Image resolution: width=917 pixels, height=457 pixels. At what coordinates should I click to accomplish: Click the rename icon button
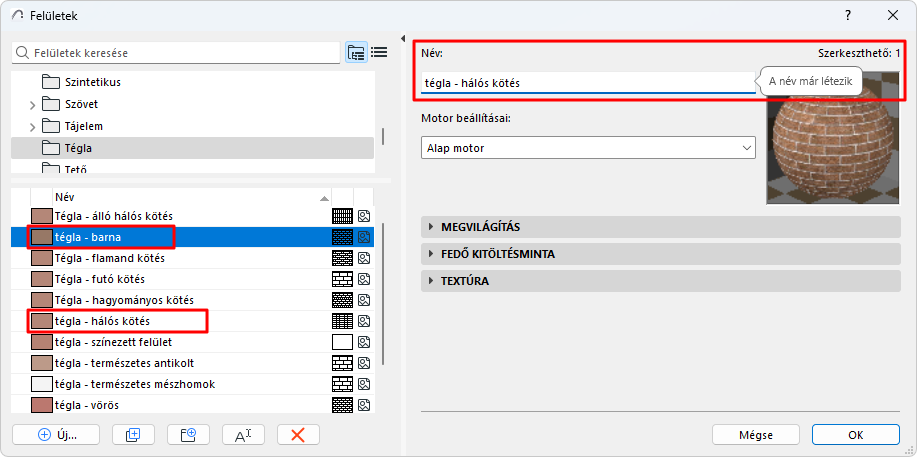pyautogui.click(x=242, y=434)
